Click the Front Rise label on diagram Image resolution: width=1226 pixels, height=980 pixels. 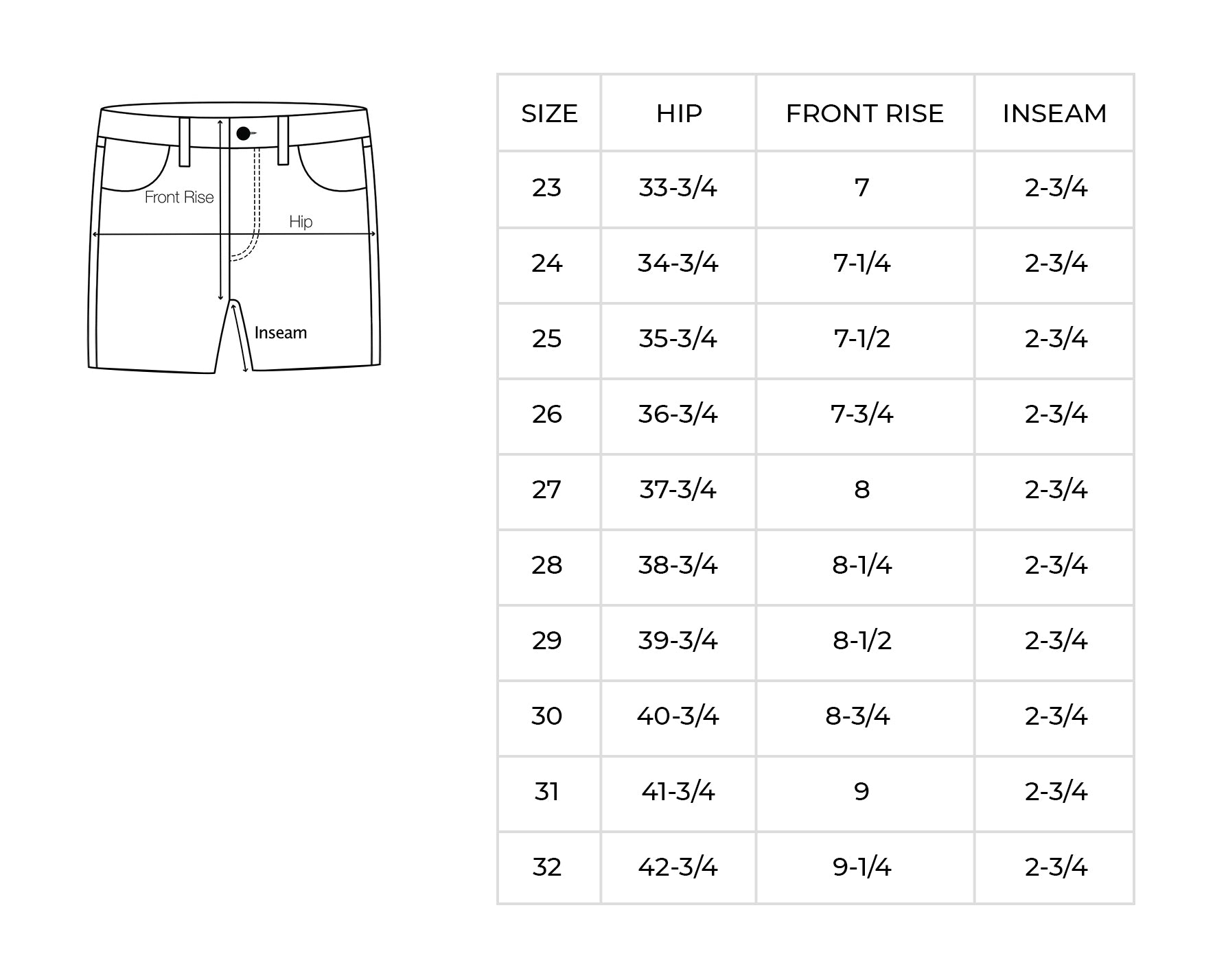pyautogui.click(x=179, y=197)
